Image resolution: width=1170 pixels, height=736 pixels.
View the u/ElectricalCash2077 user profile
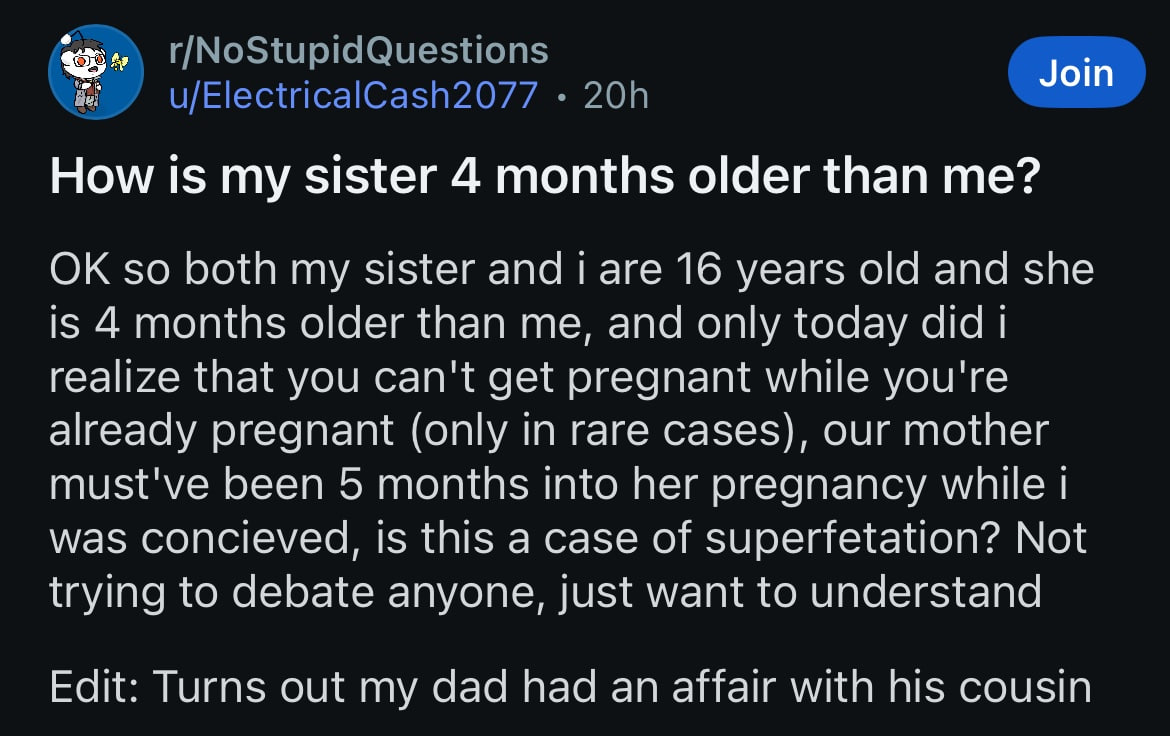[354, 96]
